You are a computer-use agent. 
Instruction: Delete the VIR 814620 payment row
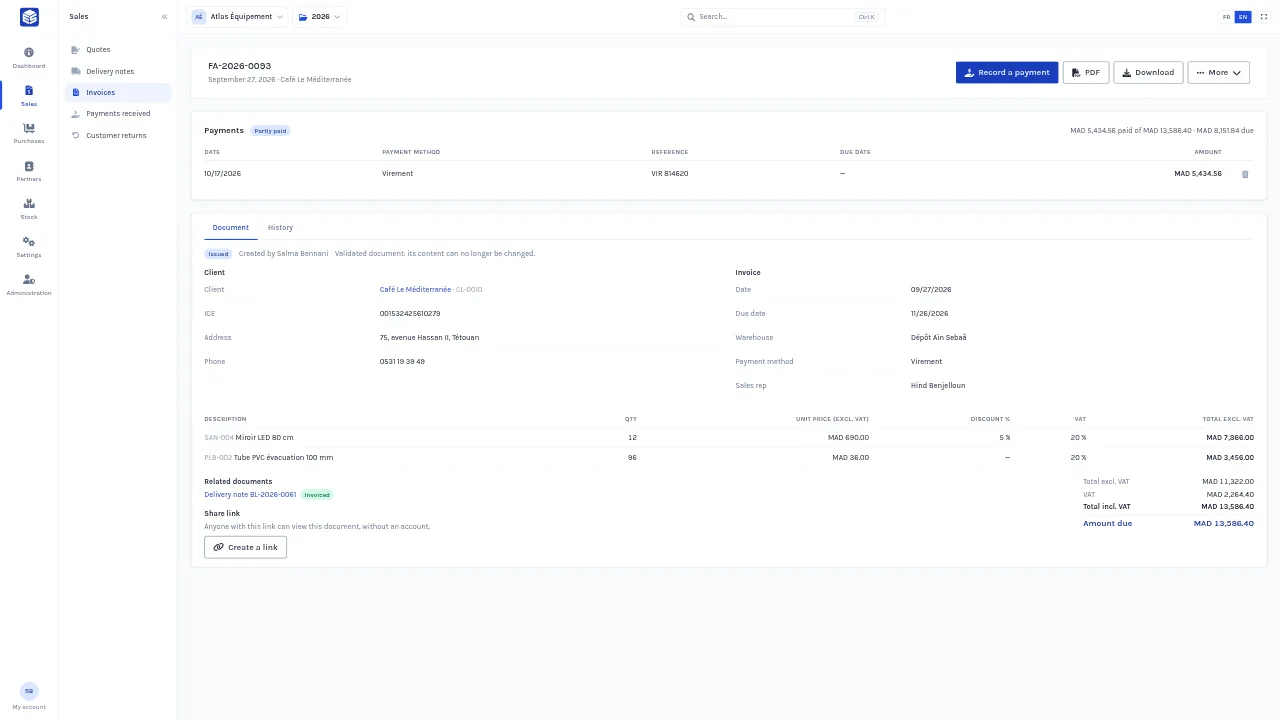click(1245, 174)
